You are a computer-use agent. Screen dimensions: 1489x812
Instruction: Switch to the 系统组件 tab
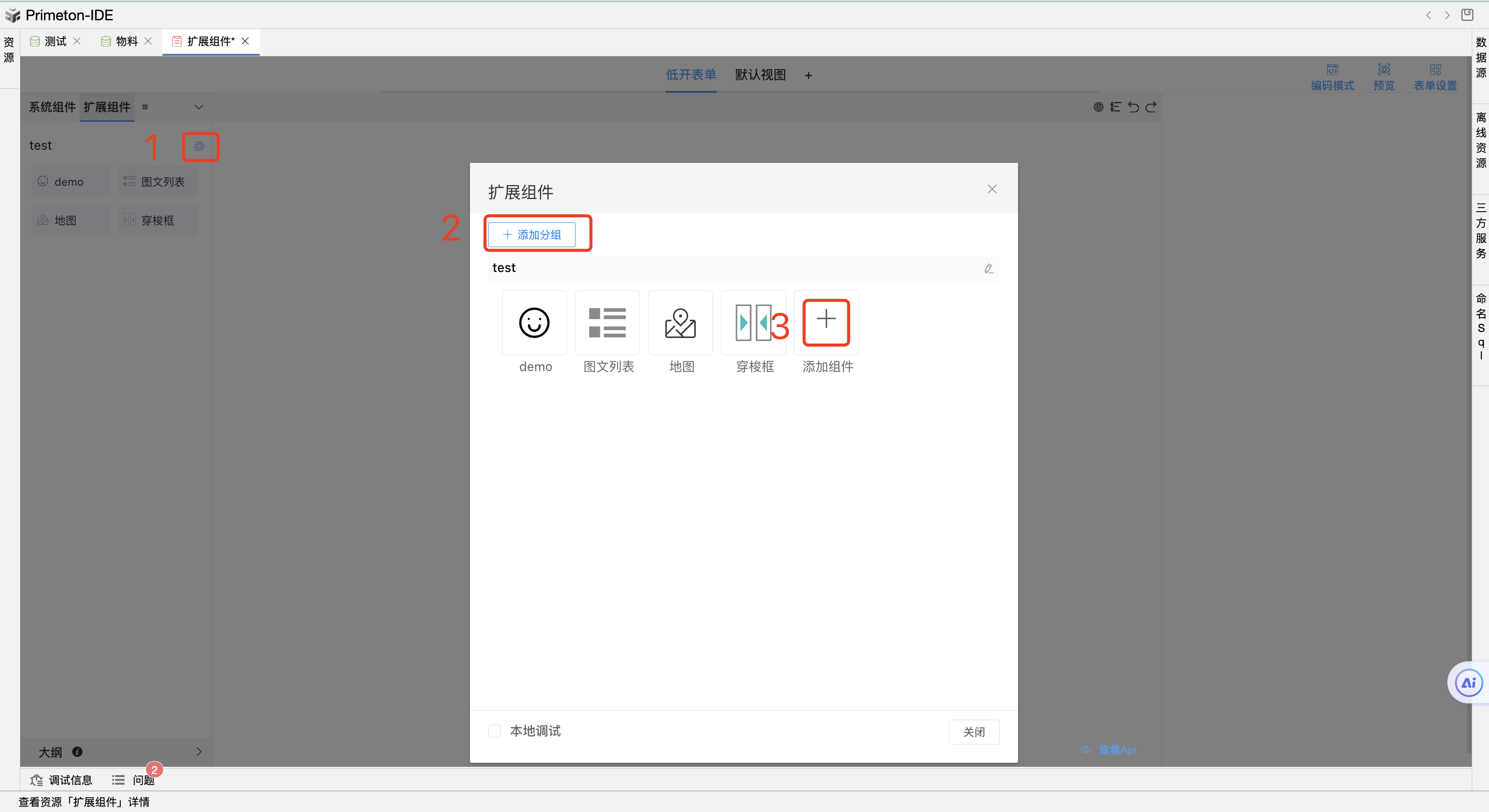coord(52,107)
